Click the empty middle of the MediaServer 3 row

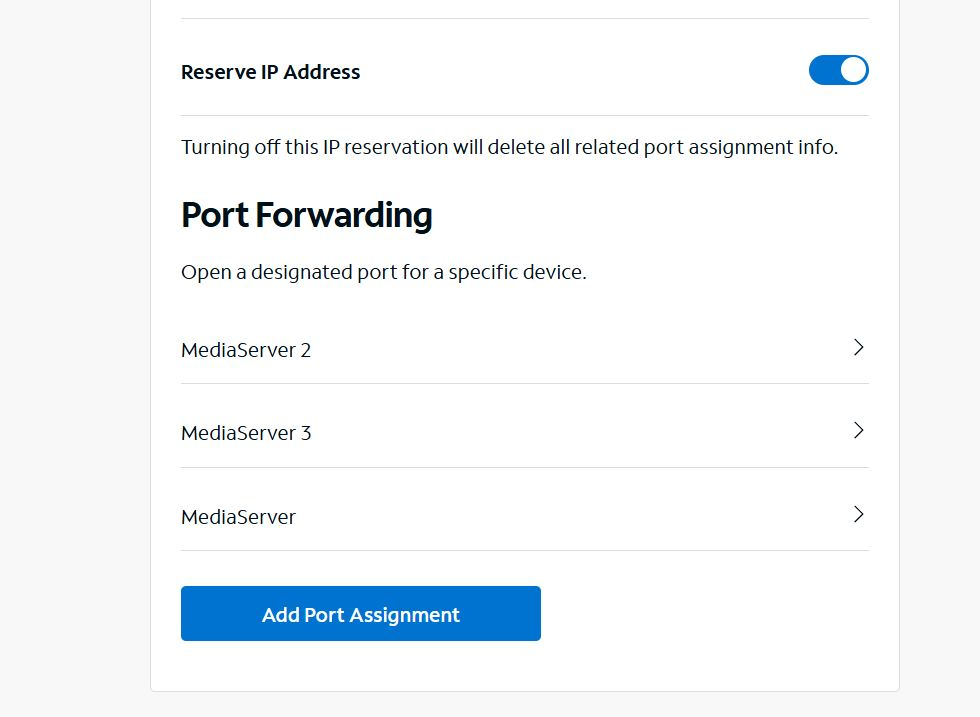(580, 433)
